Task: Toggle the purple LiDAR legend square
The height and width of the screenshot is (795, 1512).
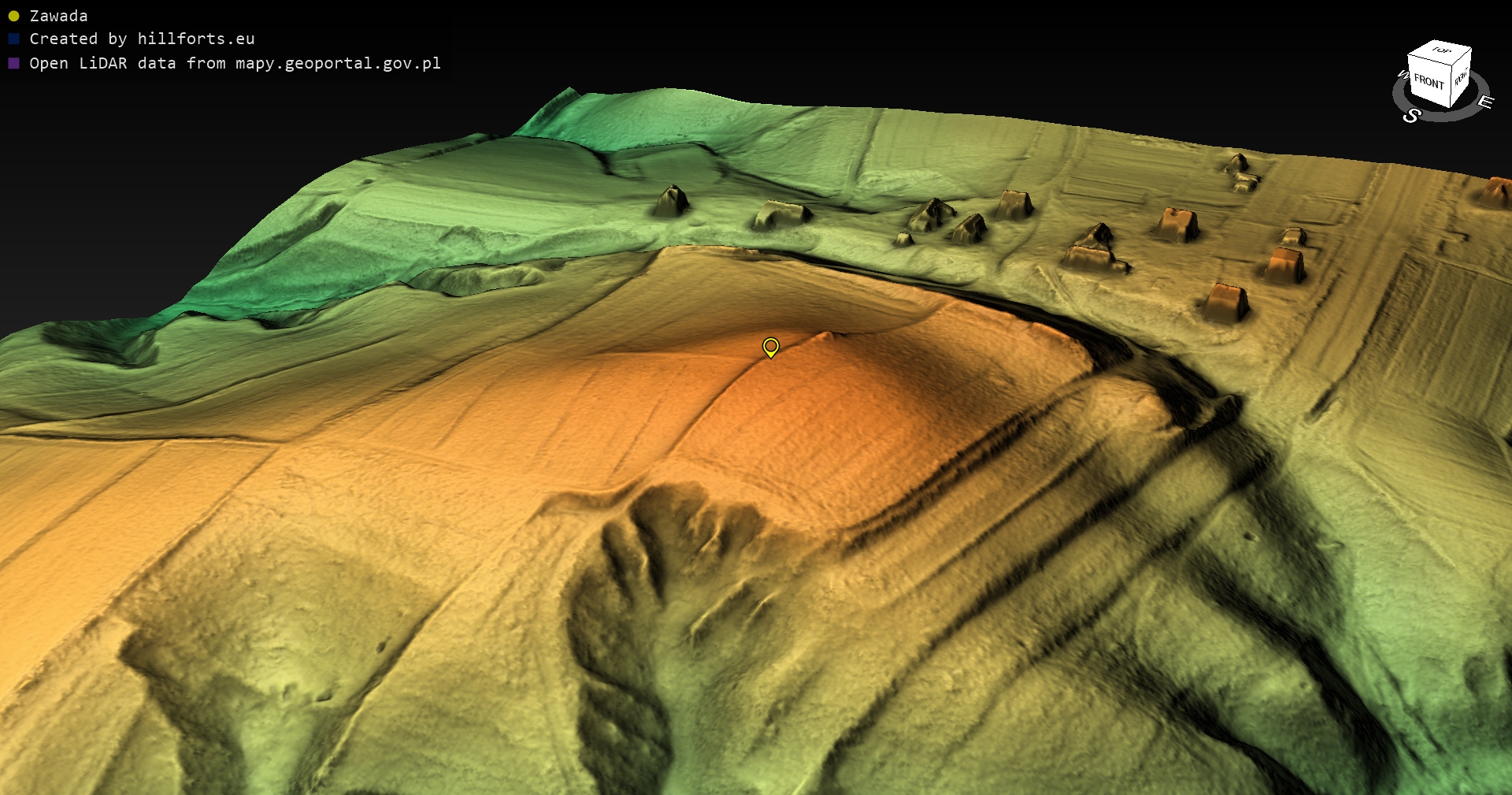Action: [x=13, y=63]
